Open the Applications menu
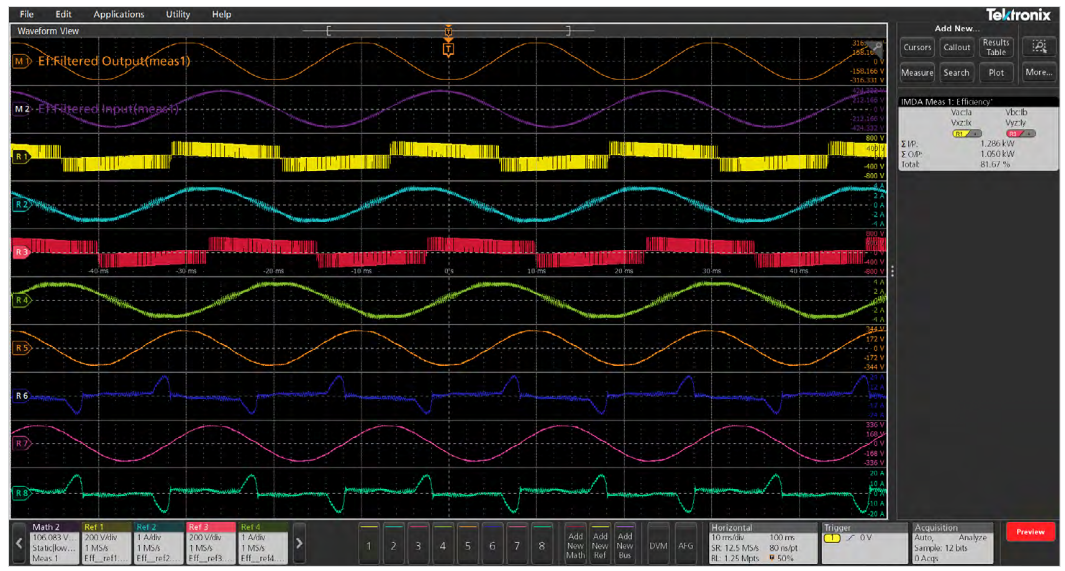 [118, 15]
